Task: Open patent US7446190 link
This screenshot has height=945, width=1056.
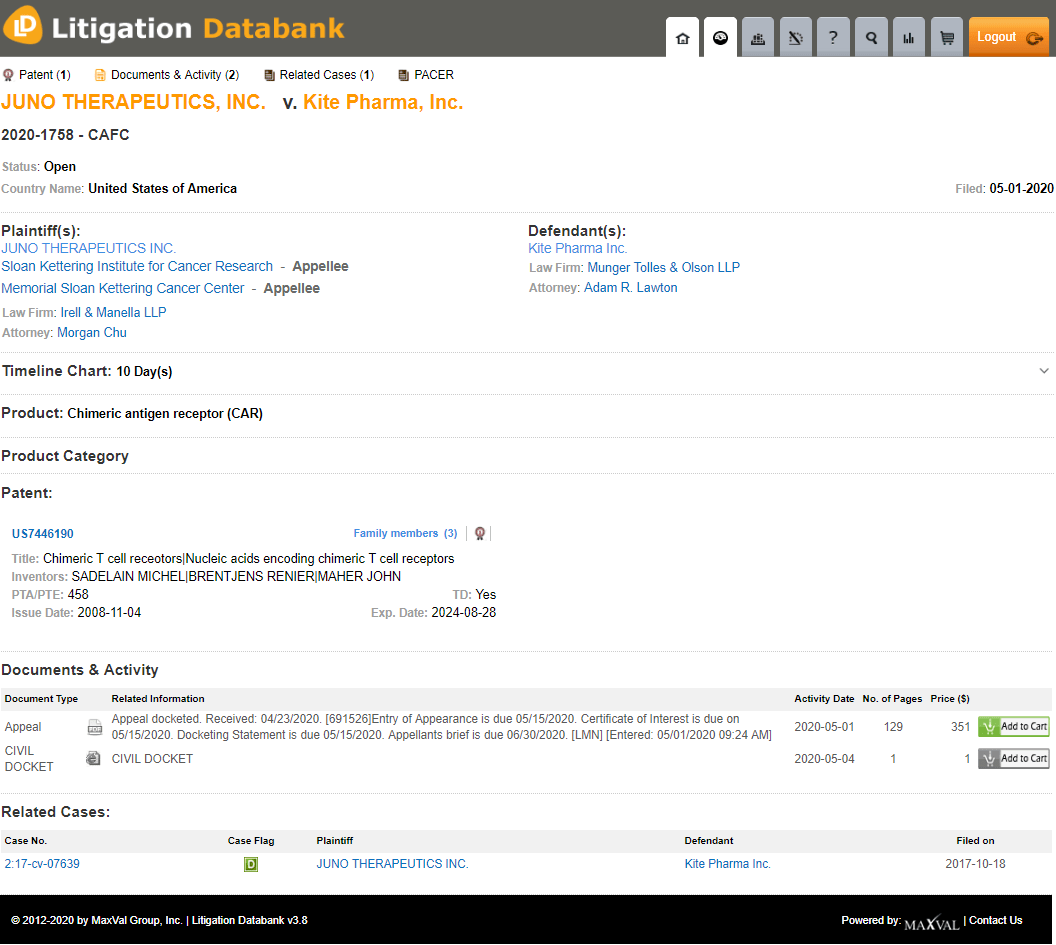Action: coord(42,534)
